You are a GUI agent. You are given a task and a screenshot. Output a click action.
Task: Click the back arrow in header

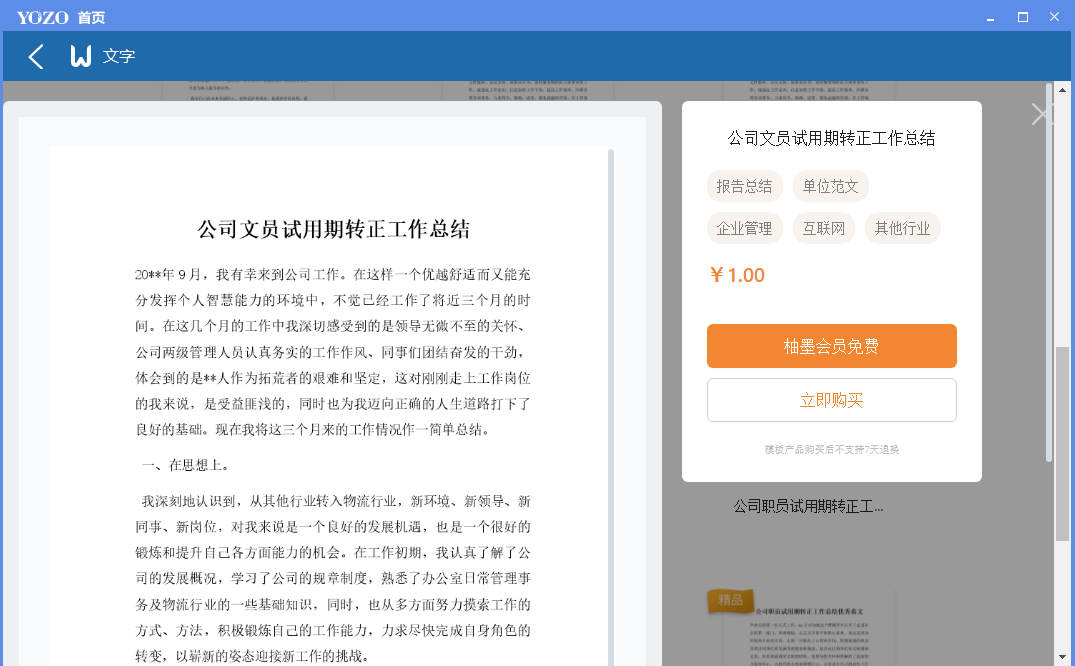(36, 57)
